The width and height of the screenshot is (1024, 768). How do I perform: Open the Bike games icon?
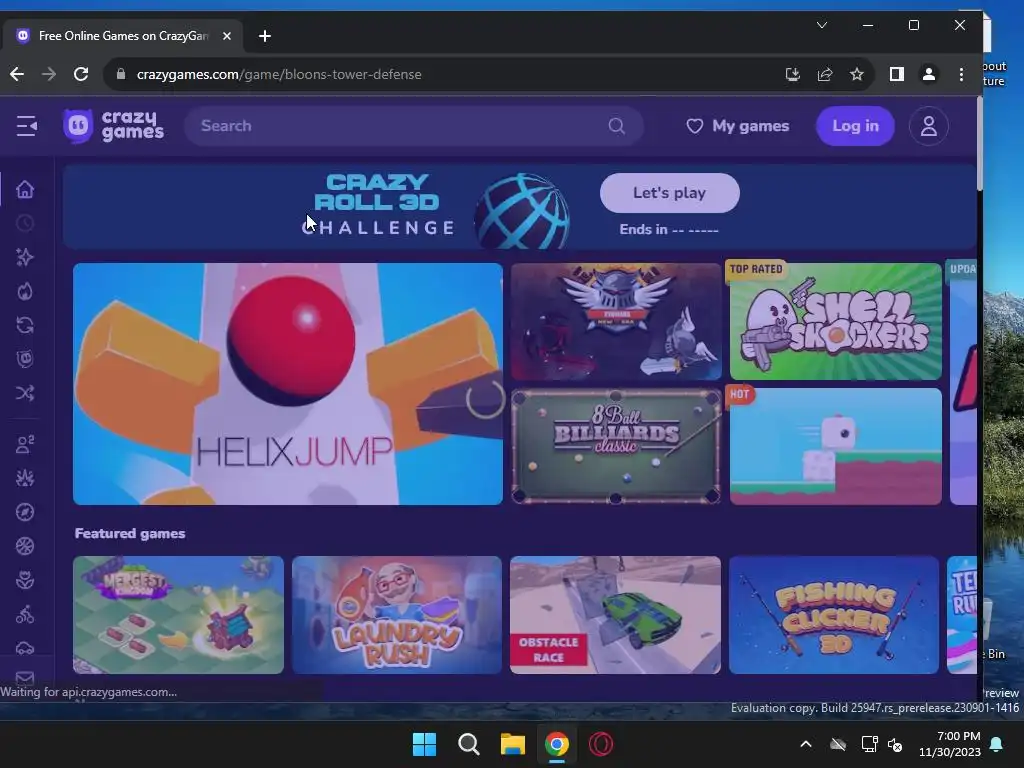click(x=25, y=614)
